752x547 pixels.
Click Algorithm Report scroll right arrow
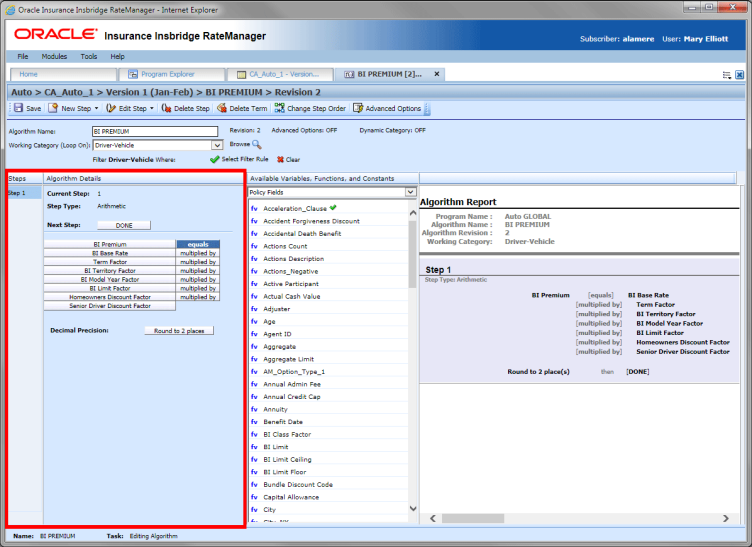point(726,518)
